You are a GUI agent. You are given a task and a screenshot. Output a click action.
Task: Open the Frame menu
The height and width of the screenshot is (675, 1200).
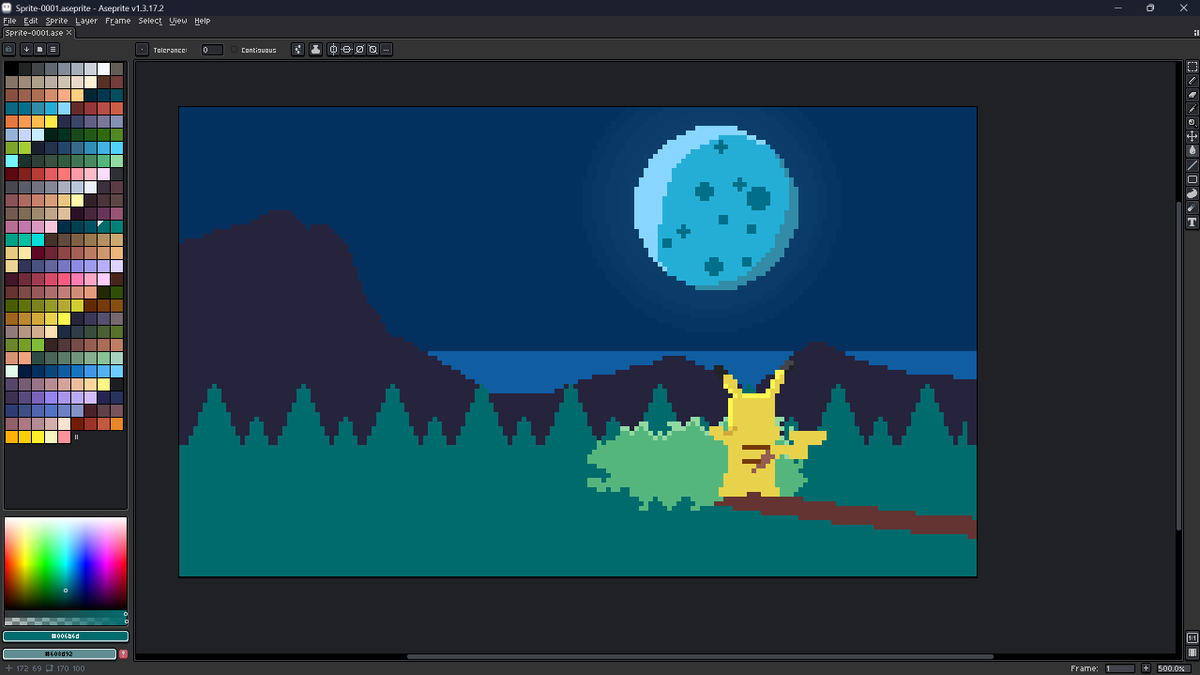click(x=118, y=21)
